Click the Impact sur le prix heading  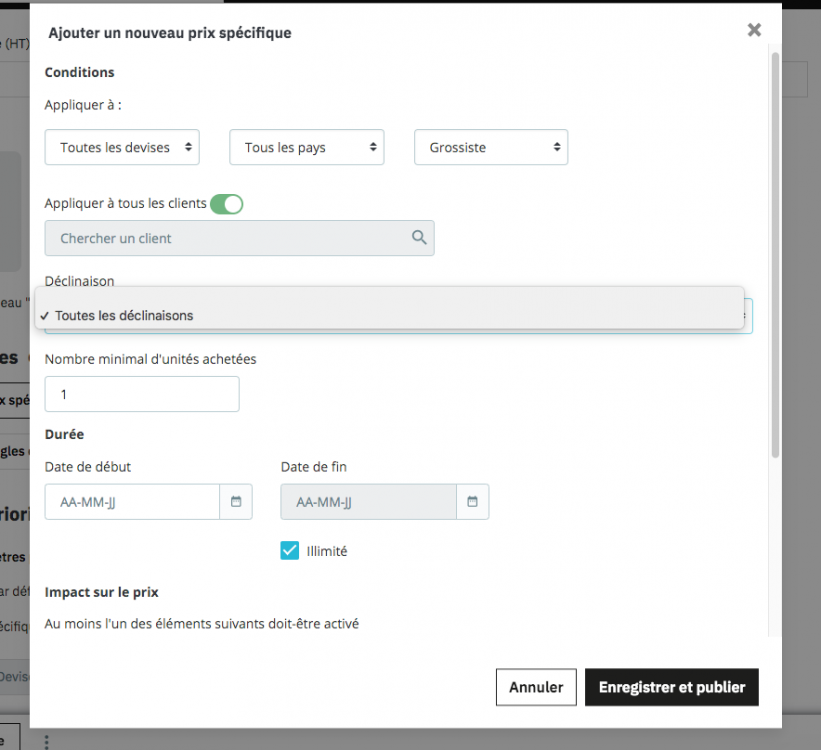(101, 591)
